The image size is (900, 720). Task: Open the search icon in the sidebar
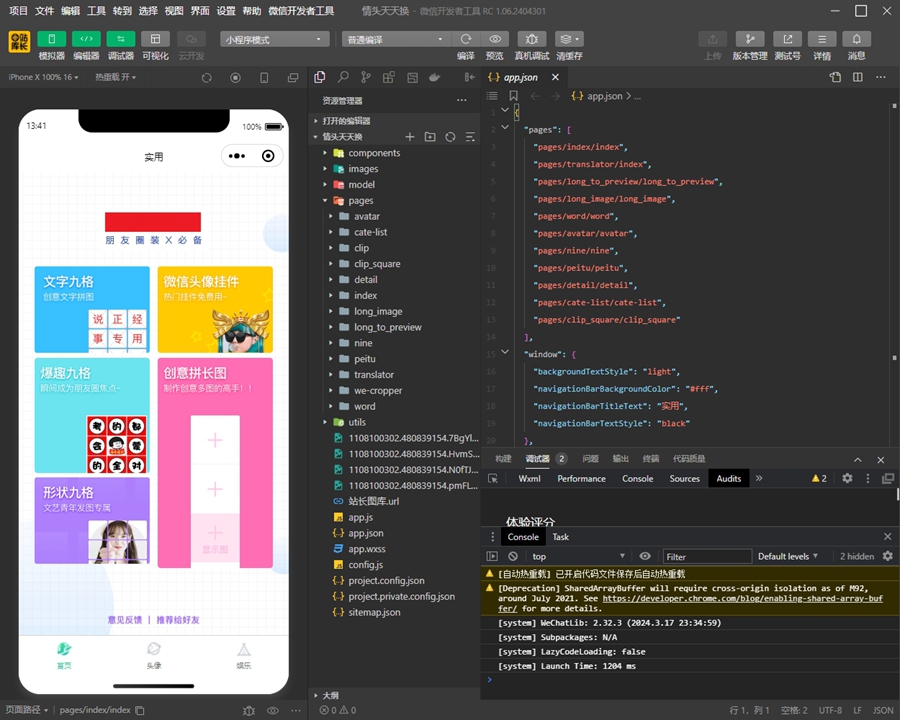[342, 77]
